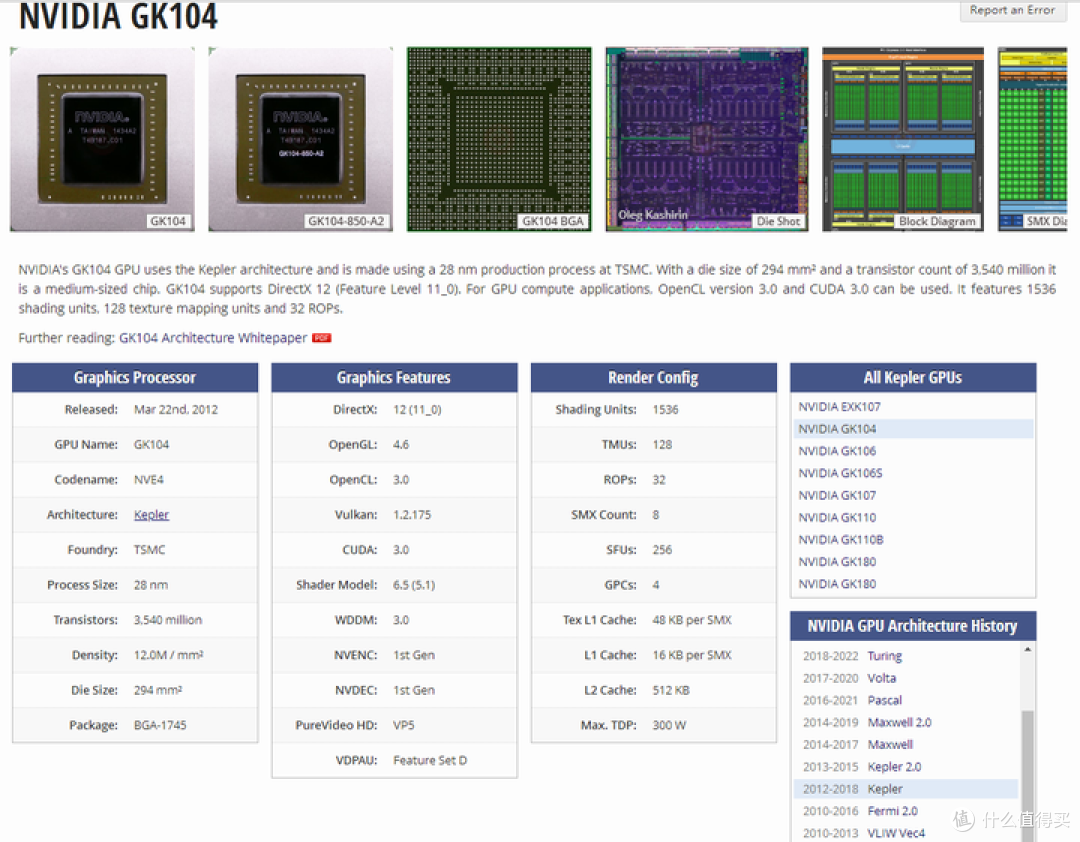Select the highlighted 2012-2018 Kepler entry
Viewport: 1080px width, 842px height.
point(906,788)
